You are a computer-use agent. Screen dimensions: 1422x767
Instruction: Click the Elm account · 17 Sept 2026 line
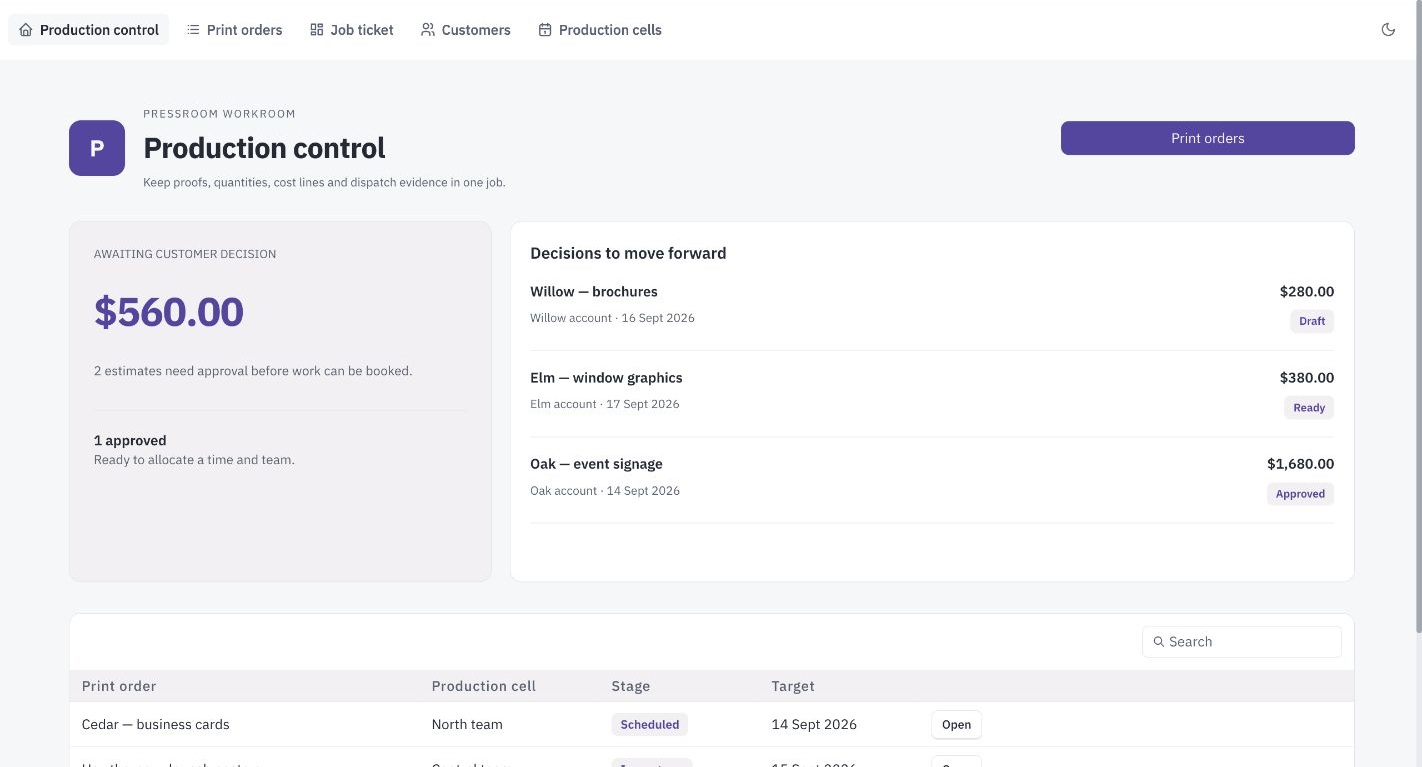[x=605, y=404]
